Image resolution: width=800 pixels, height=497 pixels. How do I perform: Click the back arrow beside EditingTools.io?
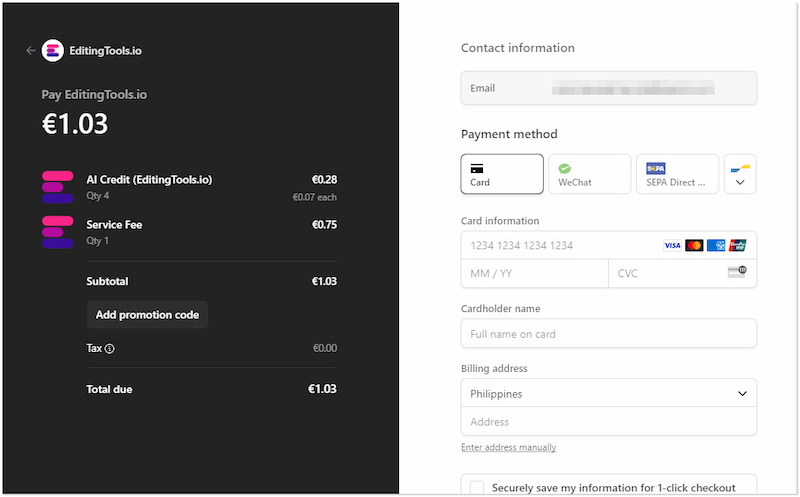31,50
